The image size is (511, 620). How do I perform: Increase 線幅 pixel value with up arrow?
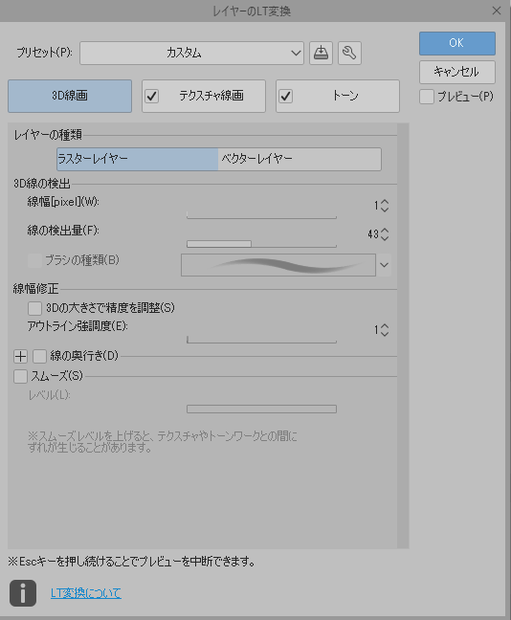pyautogui.click(x=385, y=202)
